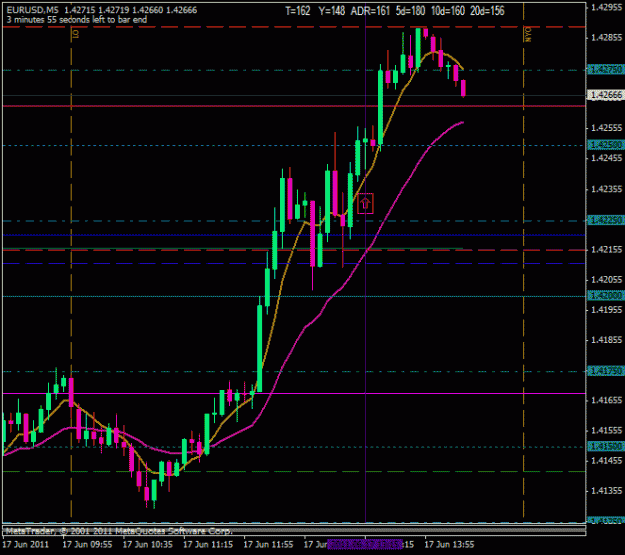Click the 1.42955 price scale value
The width and height of the screenshot is (625, 555).
607,7
